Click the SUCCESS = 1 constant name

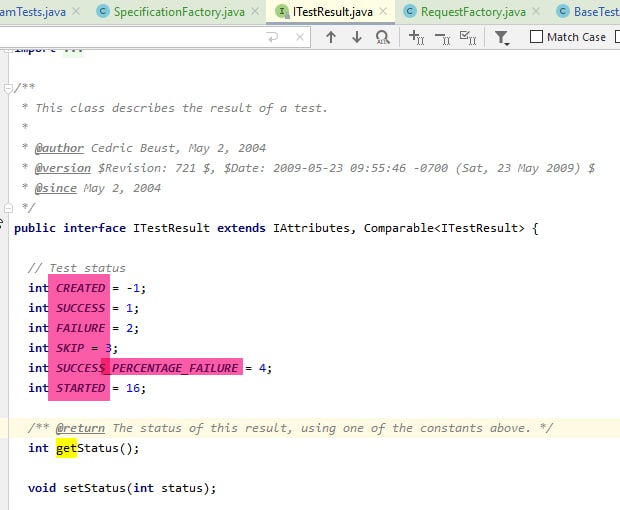click(x=81, y=308)
